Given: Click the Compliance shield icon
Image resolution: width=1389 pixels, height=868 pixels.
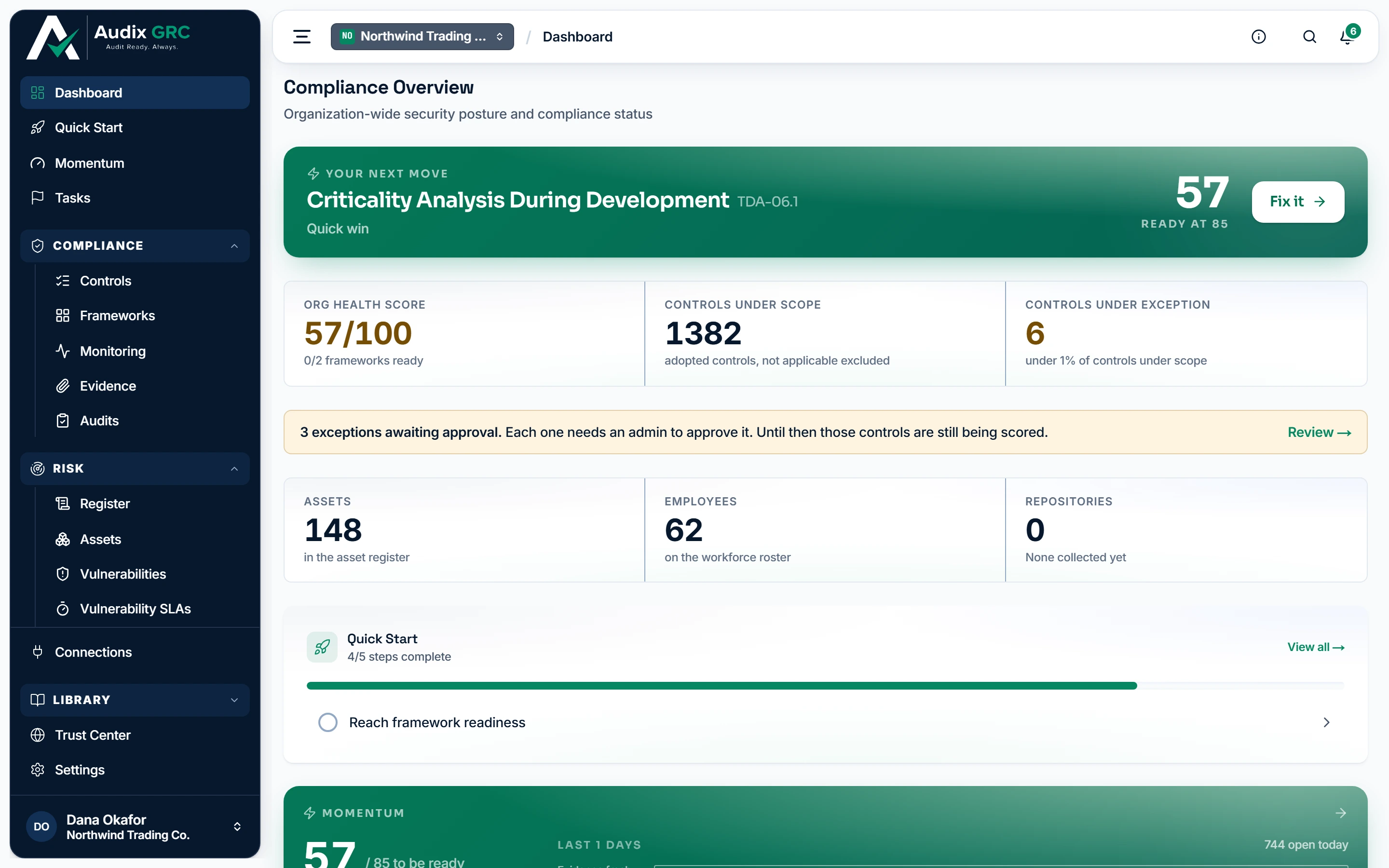Looking at the screenshot, I should 38,246.
